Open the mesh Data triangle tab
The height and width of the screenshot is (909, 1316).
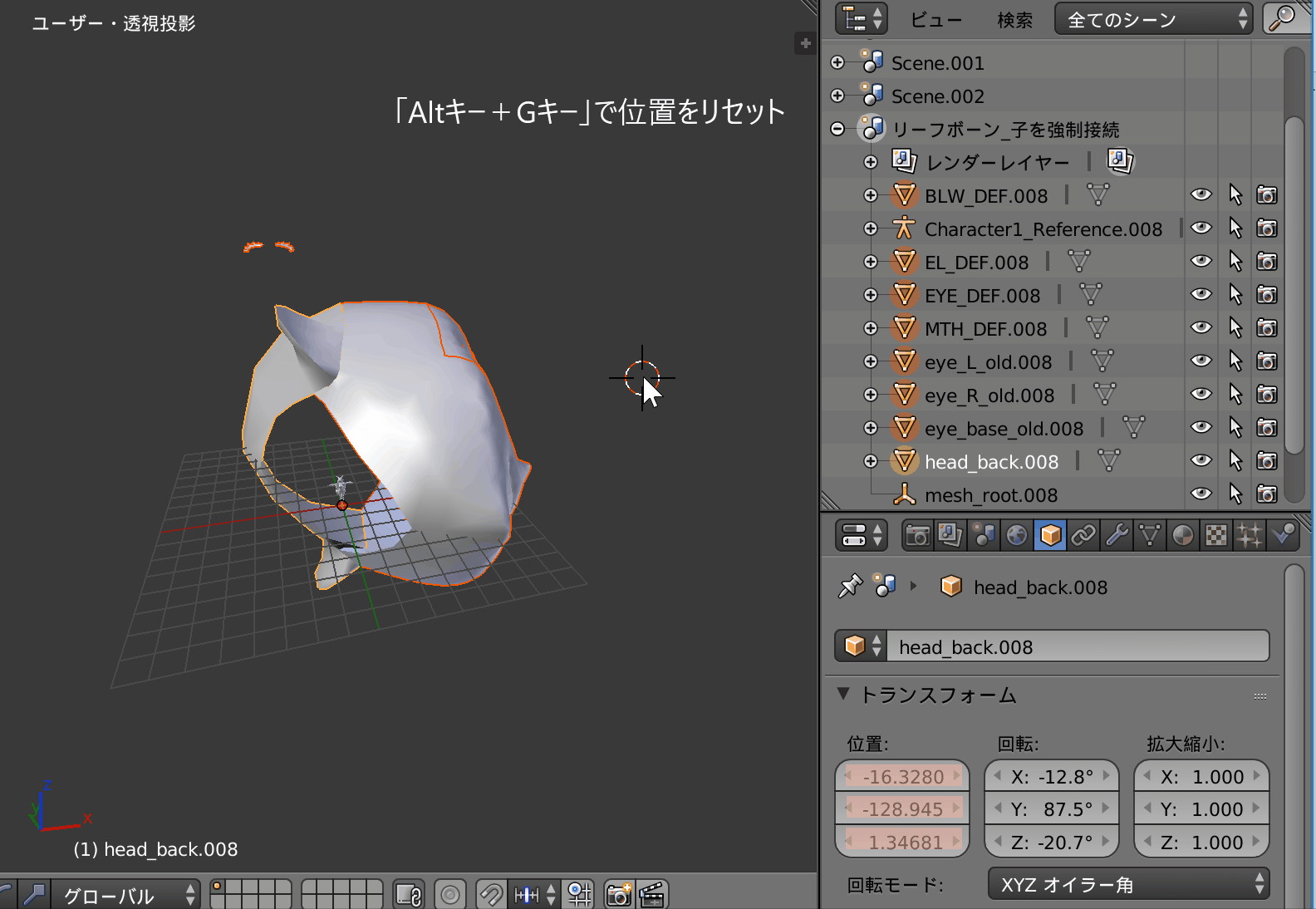(x=1150, y=536)
